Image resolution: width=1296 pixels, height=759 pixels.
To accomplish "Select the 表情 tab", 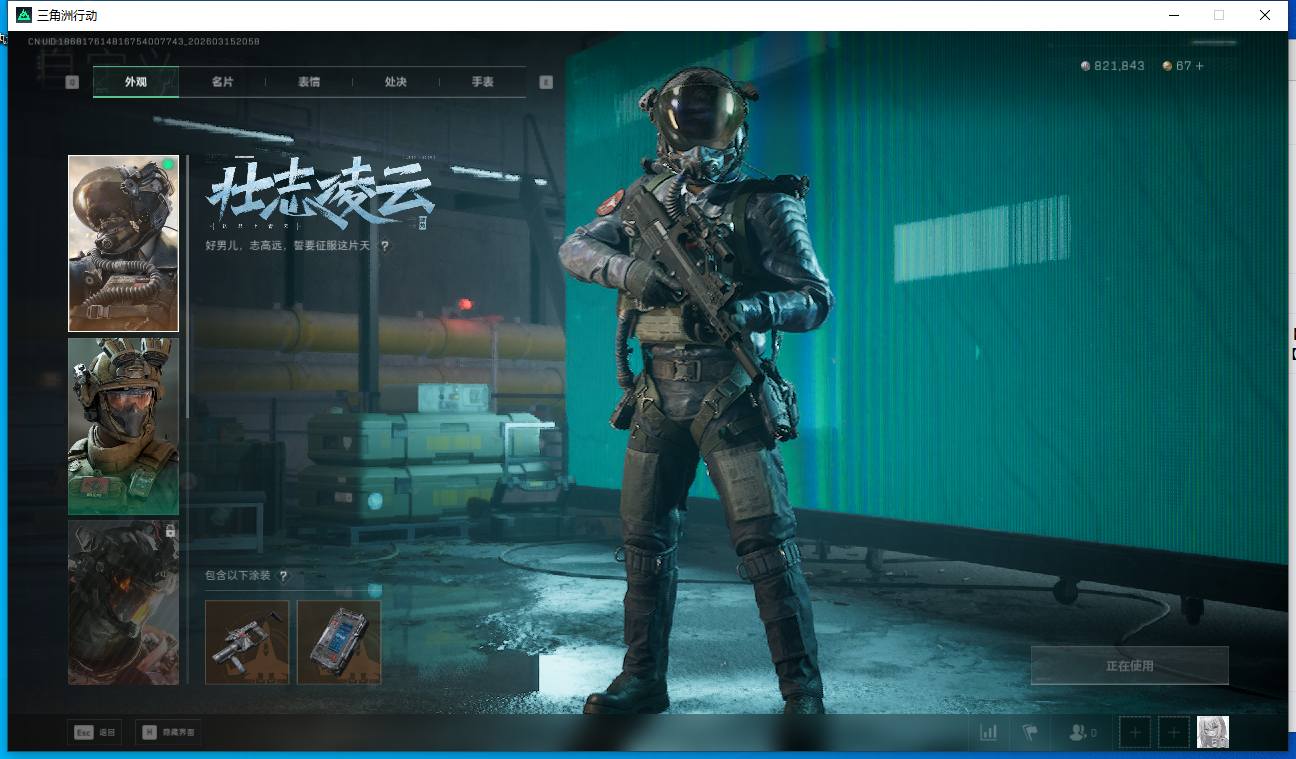I will [309, 82].
